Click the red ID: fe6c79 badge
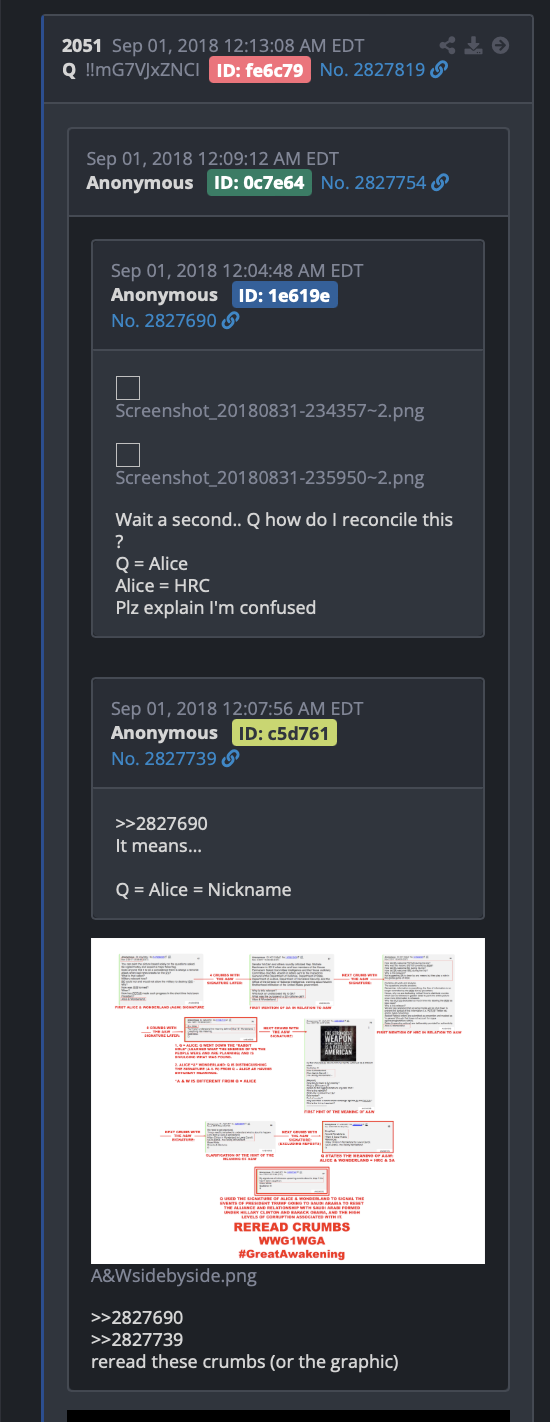550x1422 pixels. 260,69
